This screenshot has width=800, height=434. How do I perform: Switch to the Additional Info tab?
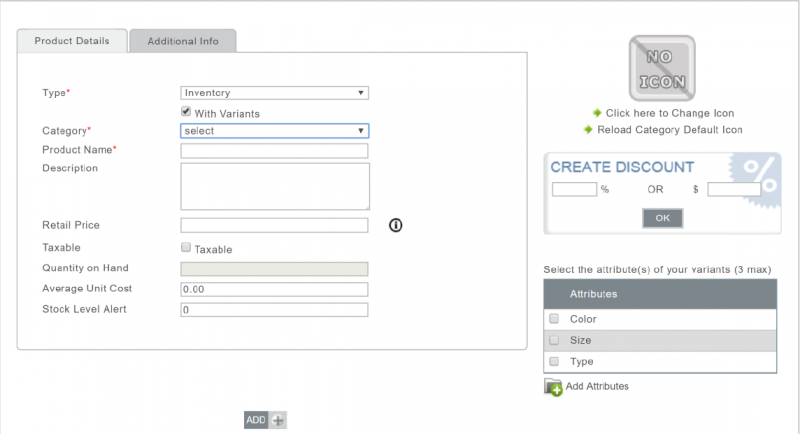click(182, 41)
